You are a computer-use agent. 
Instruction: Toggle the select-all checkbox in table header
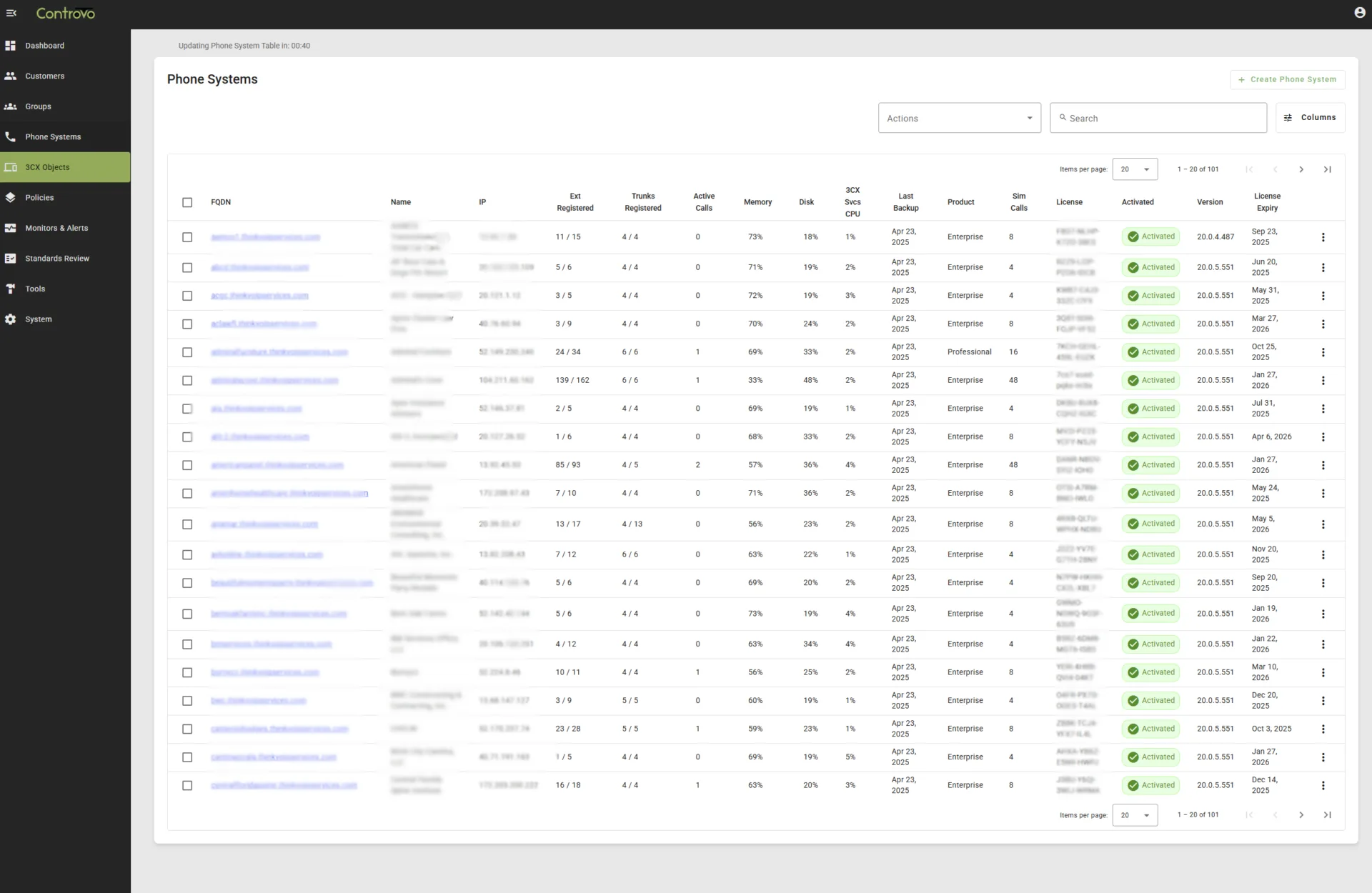pos(187,203)
